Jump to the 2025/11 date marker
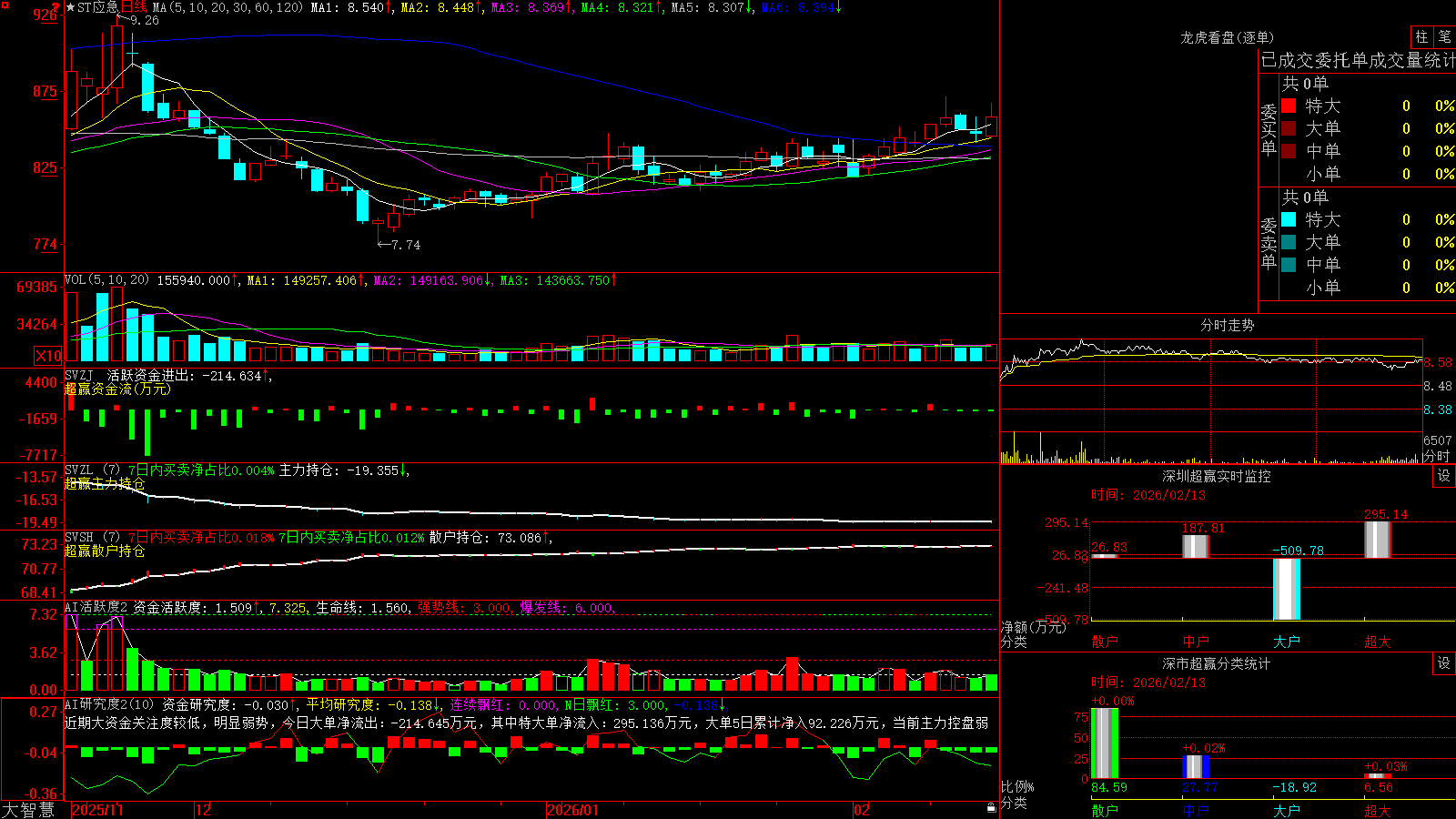1456x819 pixels. 97,810
